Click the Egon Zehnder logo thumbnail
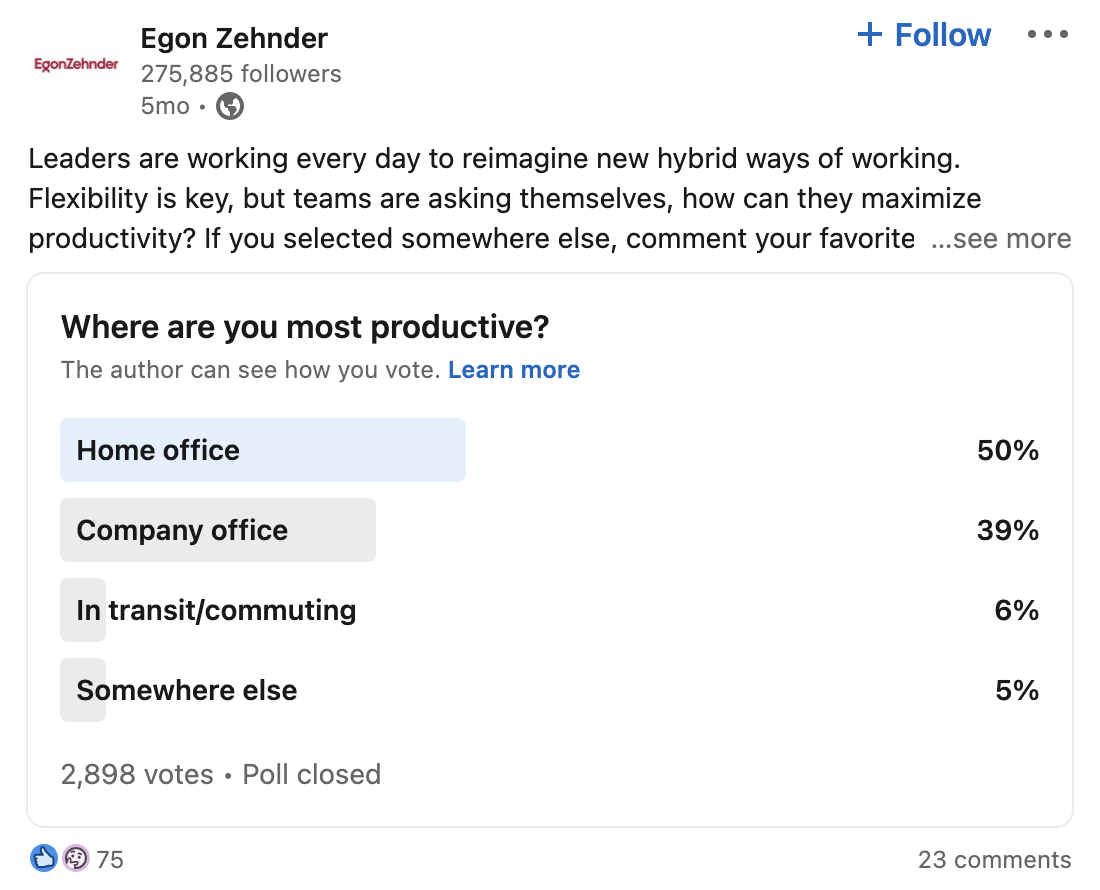1100x890 pixels. point(76,65)
